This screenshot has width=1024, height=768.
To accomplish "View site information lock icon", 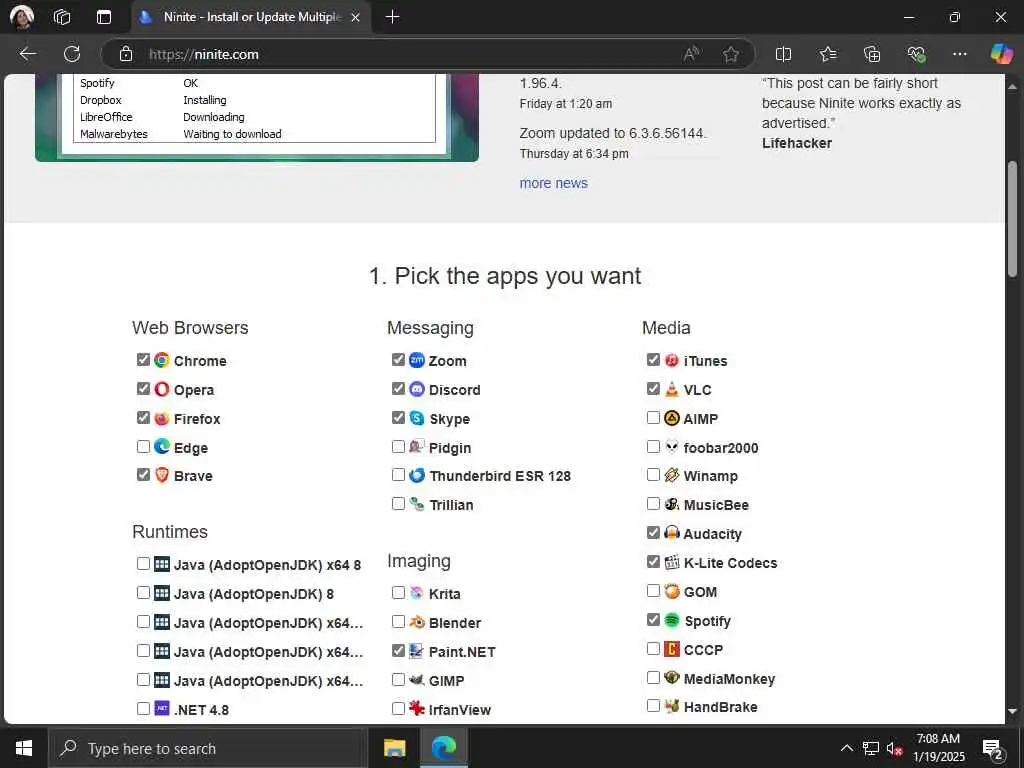I will [x=126, y=54].
